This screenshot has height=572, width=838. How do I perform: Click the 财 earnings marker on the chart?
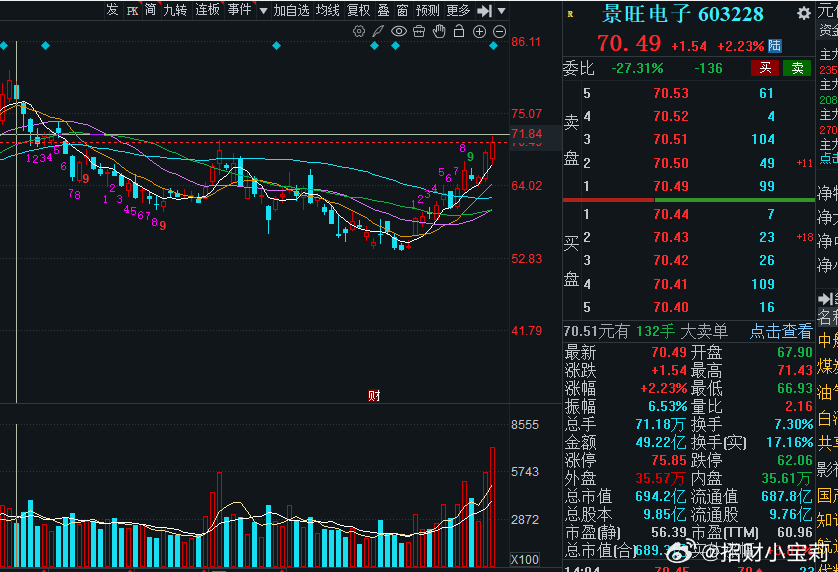(x=374, y=396)
